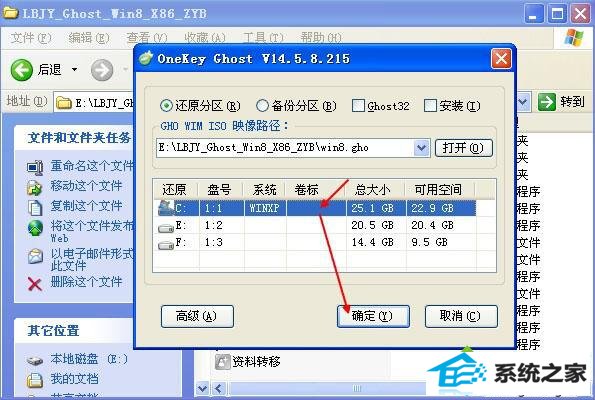Click the 打开 (O) button
This screenshot has height=400, width=595.
click(x=463, y=148)
